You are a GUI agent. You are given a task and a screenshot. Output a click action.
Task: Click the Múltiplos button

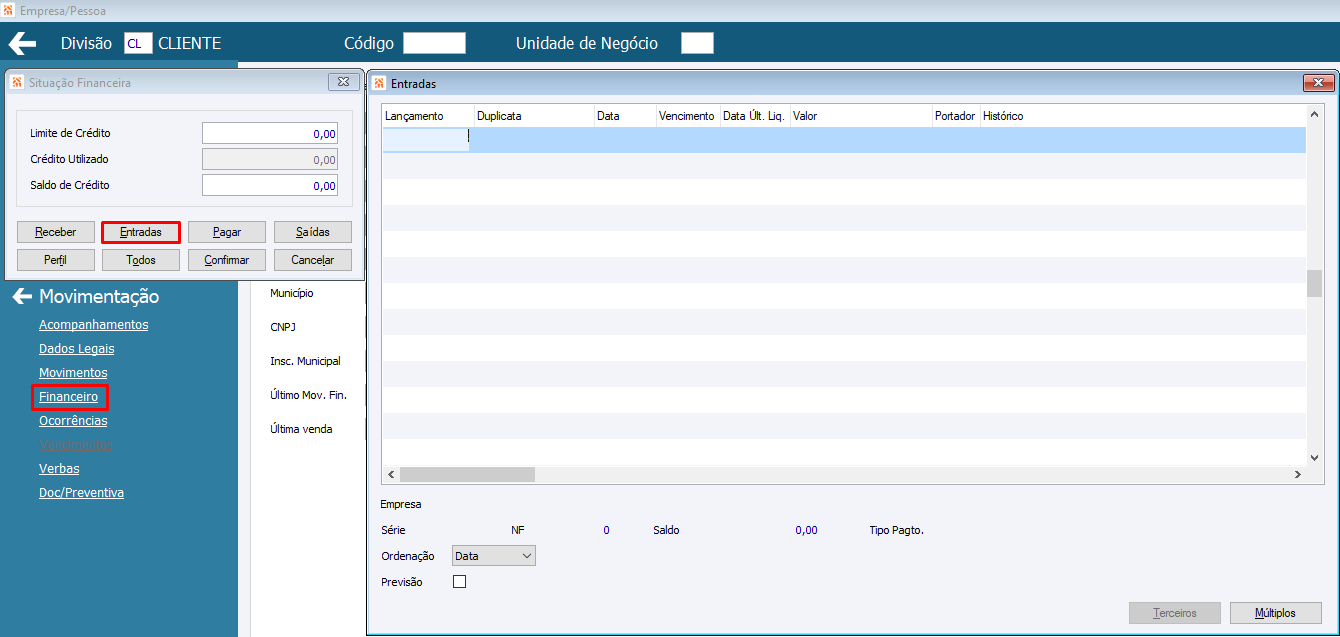point(1275,613)
